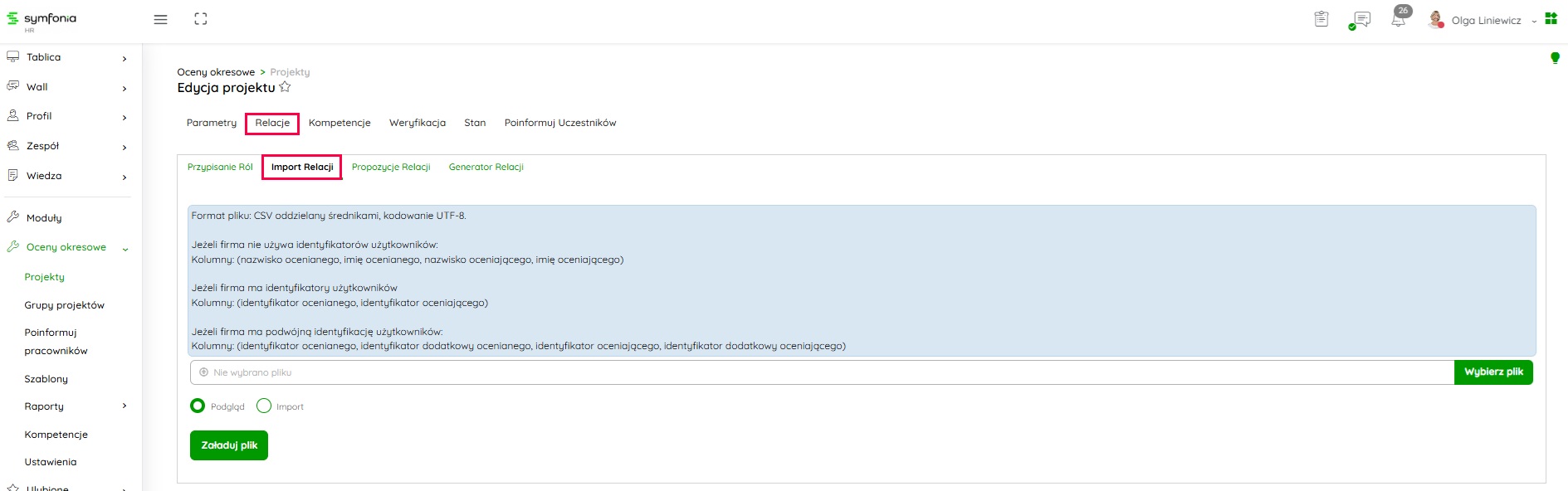
Task: Go to Oceny okresowe breadcrumb link
Action: [x=216, y=72]
